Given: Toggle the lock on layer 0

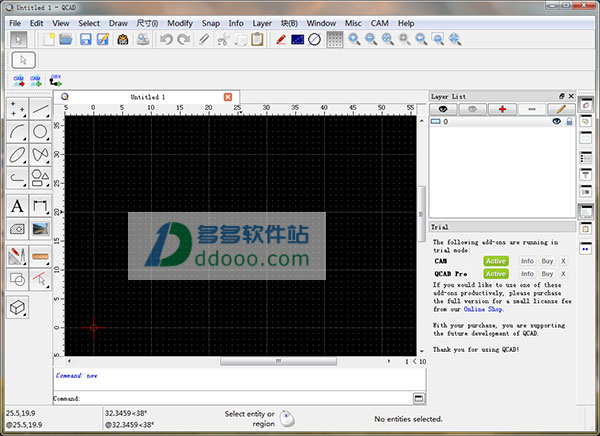Looking at the screenshot, I should 569,121.
